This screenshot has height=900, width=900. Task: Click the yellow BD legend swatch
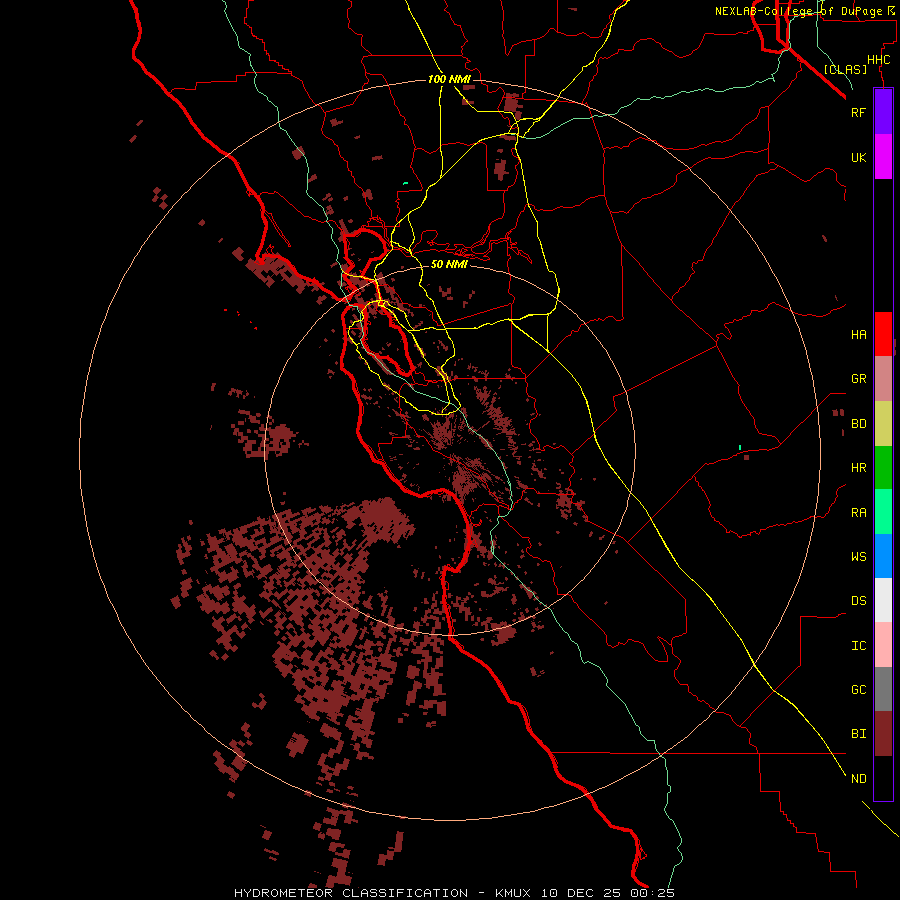[883, 424]
